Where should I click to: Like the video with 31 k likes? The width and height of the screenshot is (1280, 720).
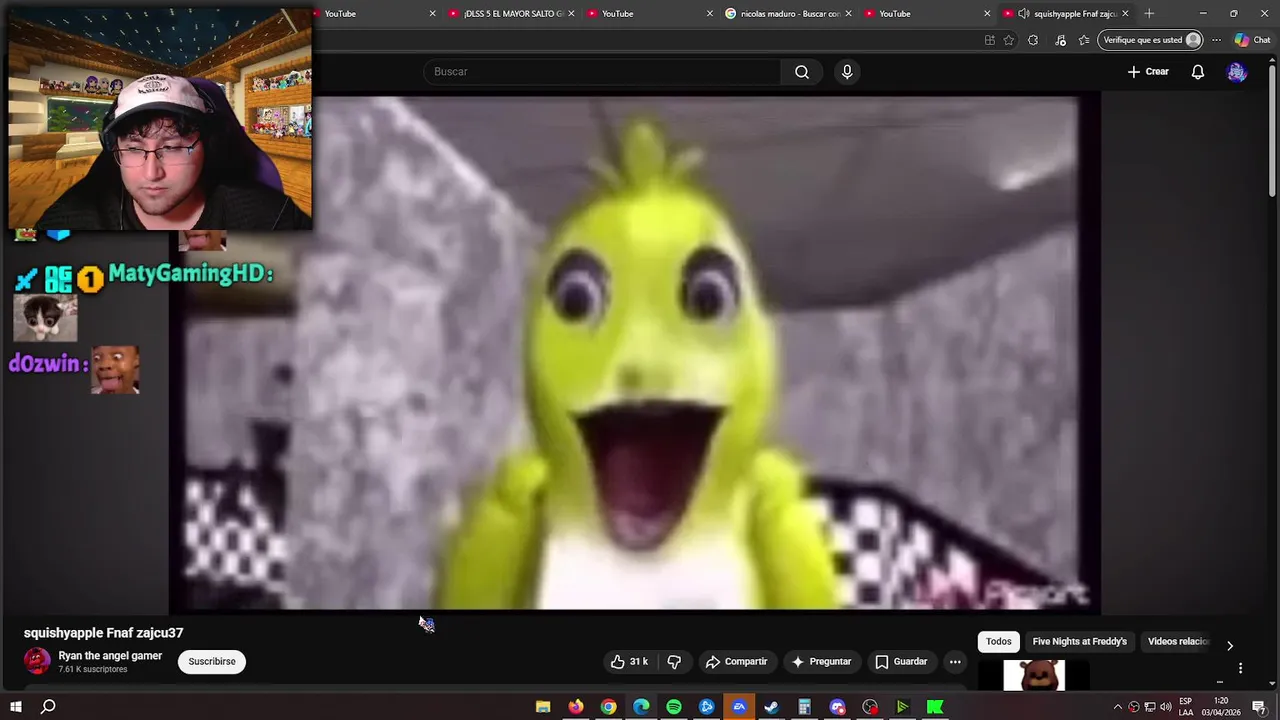pyautogui.click(x=630, y=661)
